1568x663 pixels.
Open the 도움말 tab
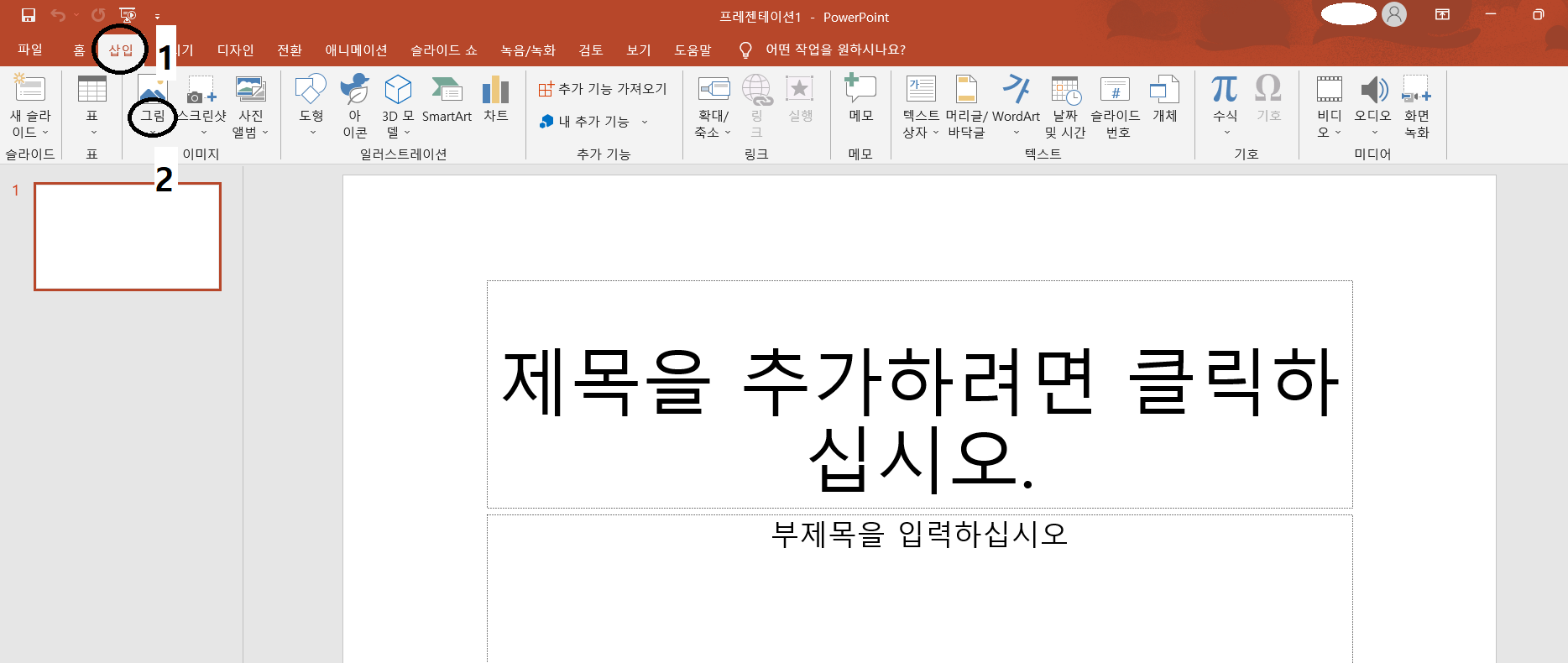pyautogui.click(x=693, y=50)
